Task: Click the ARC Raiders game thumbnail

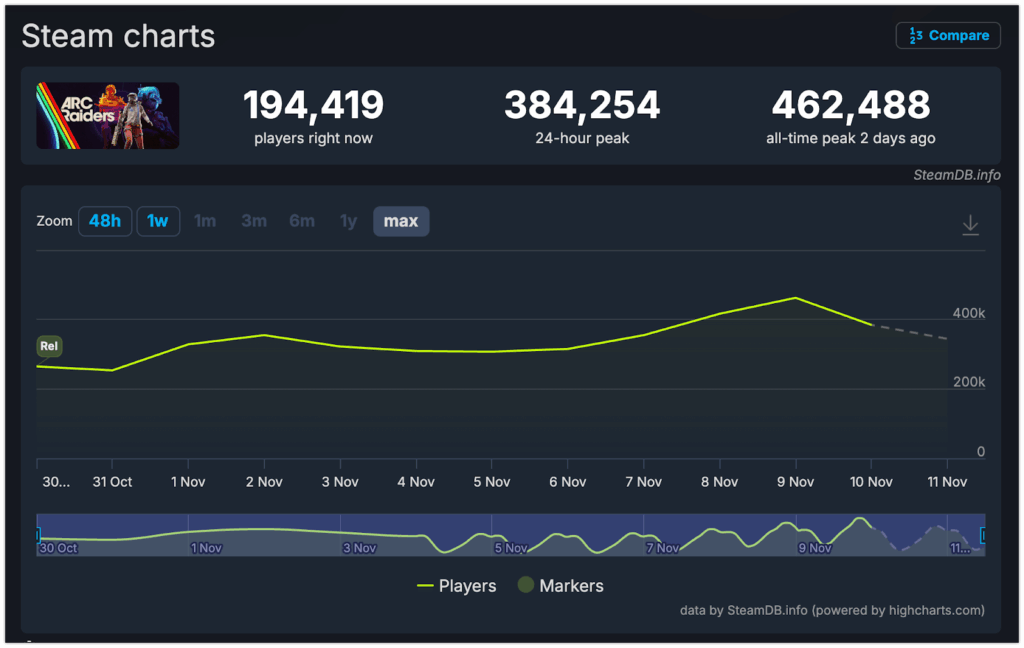Action: pyautogui.click(x=108, y=116)
